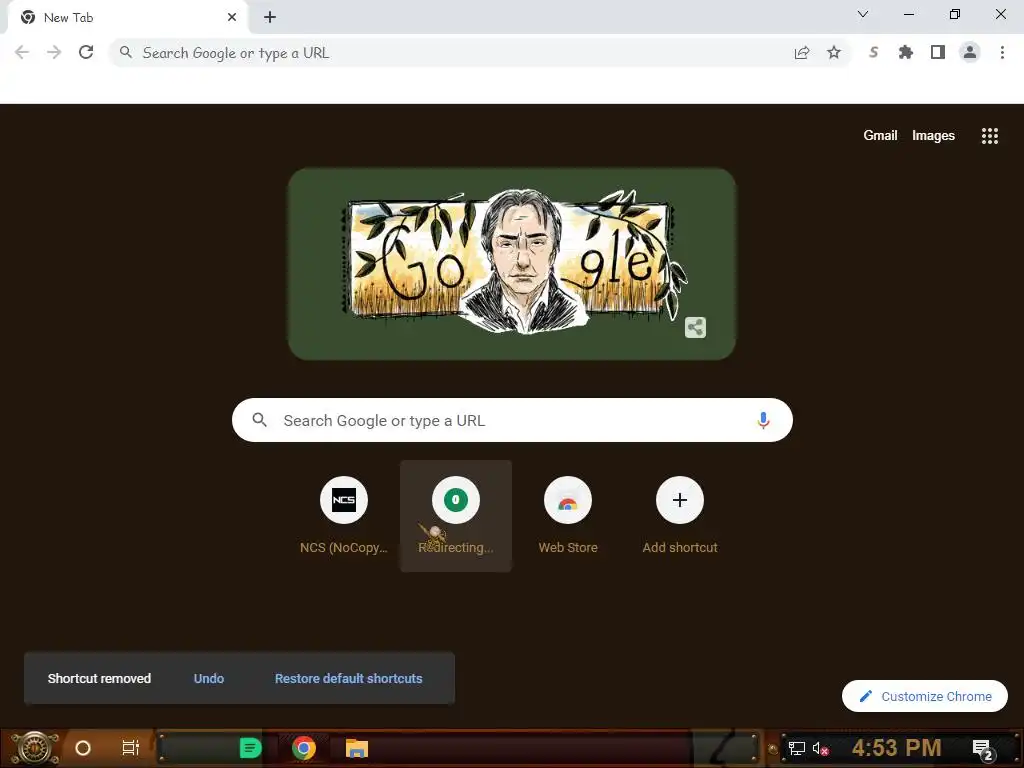The height and width of the screenshot is (768, 1024).
Task: Click the Google doodle image
Action: point(512,264)
